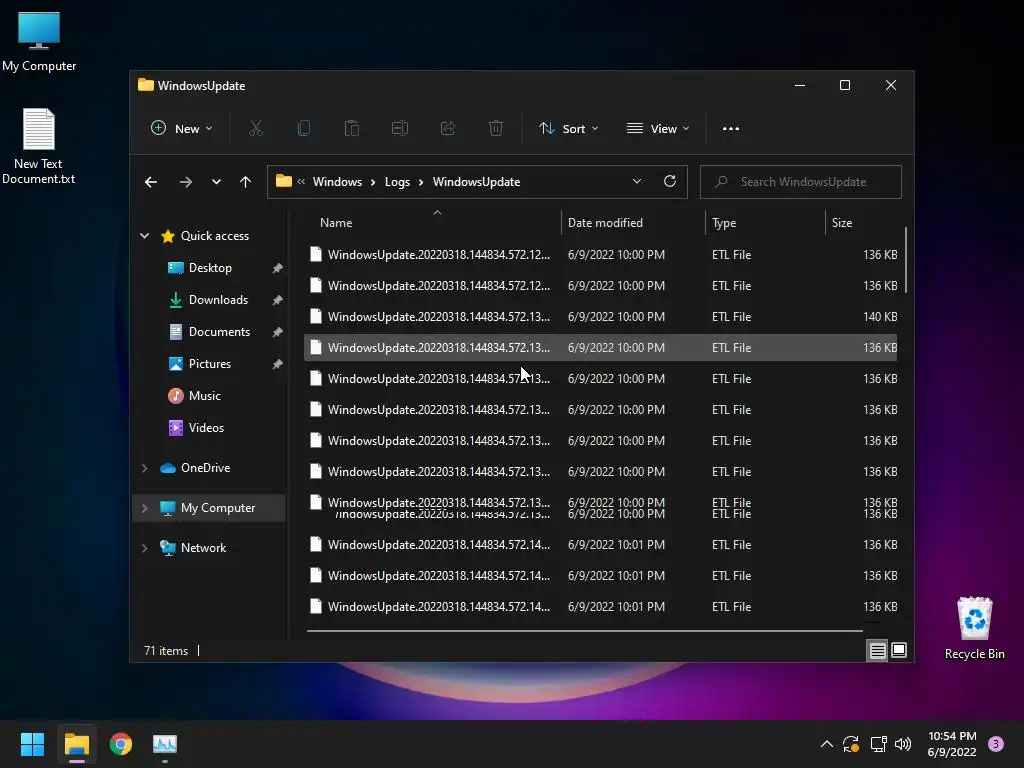
Task: Open recent locations chevron
Action: (216, 182)
